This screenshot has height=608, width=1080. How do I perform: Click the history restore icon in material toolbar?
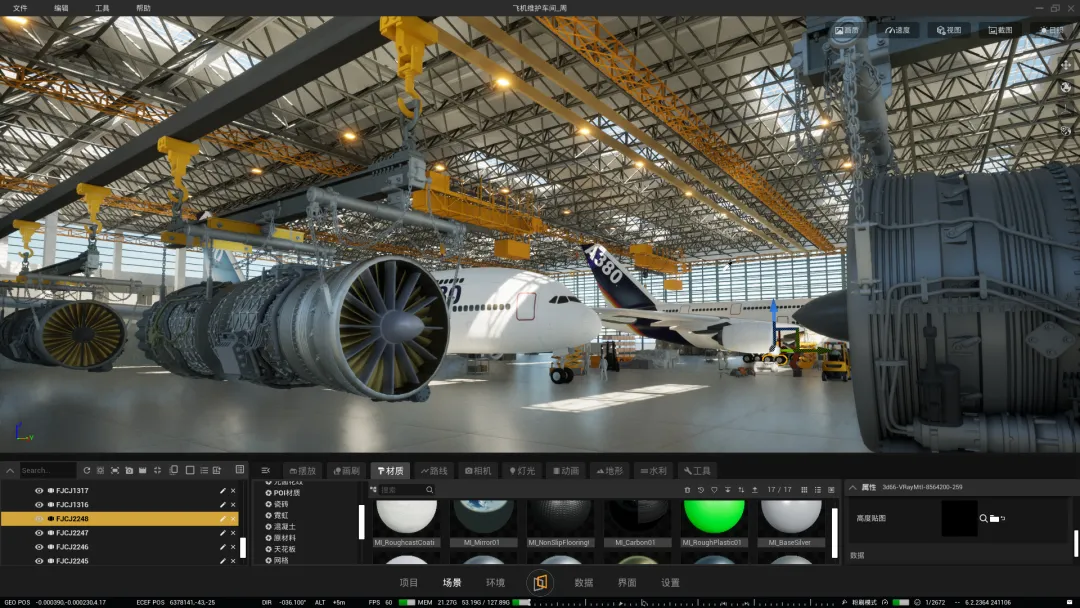click(x=701, y=490)
